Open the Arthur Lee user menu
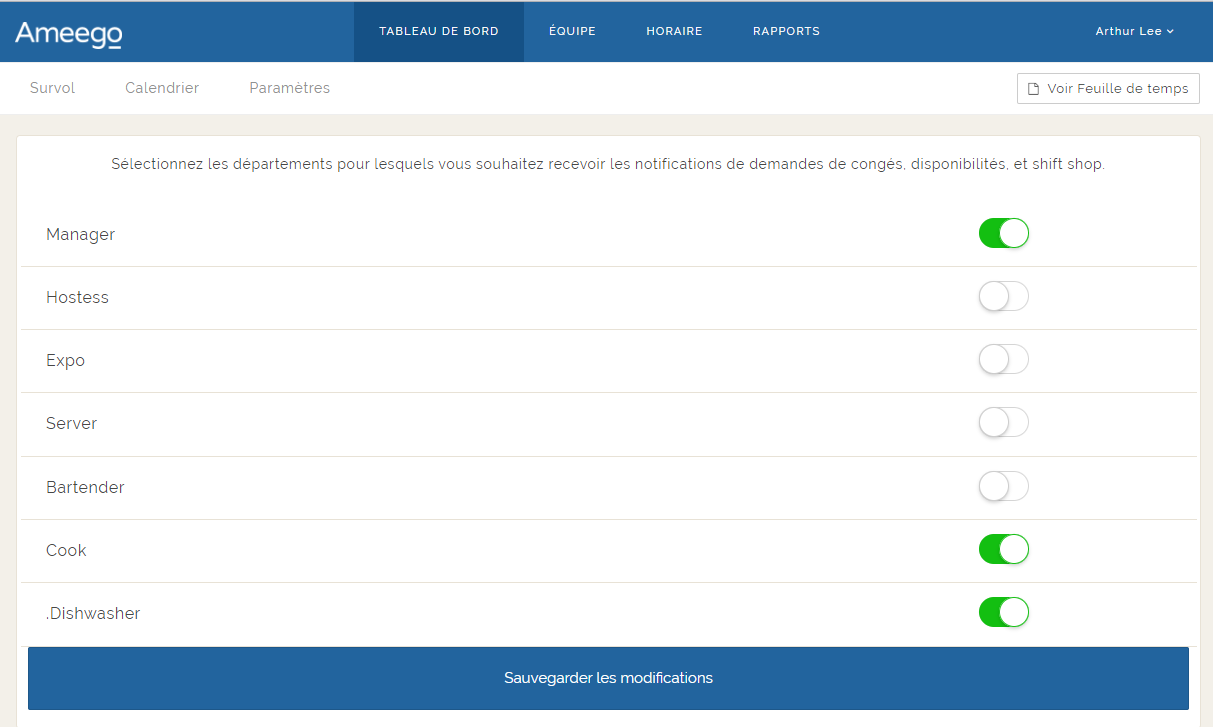1213x727 pixels. [1134, 31]
